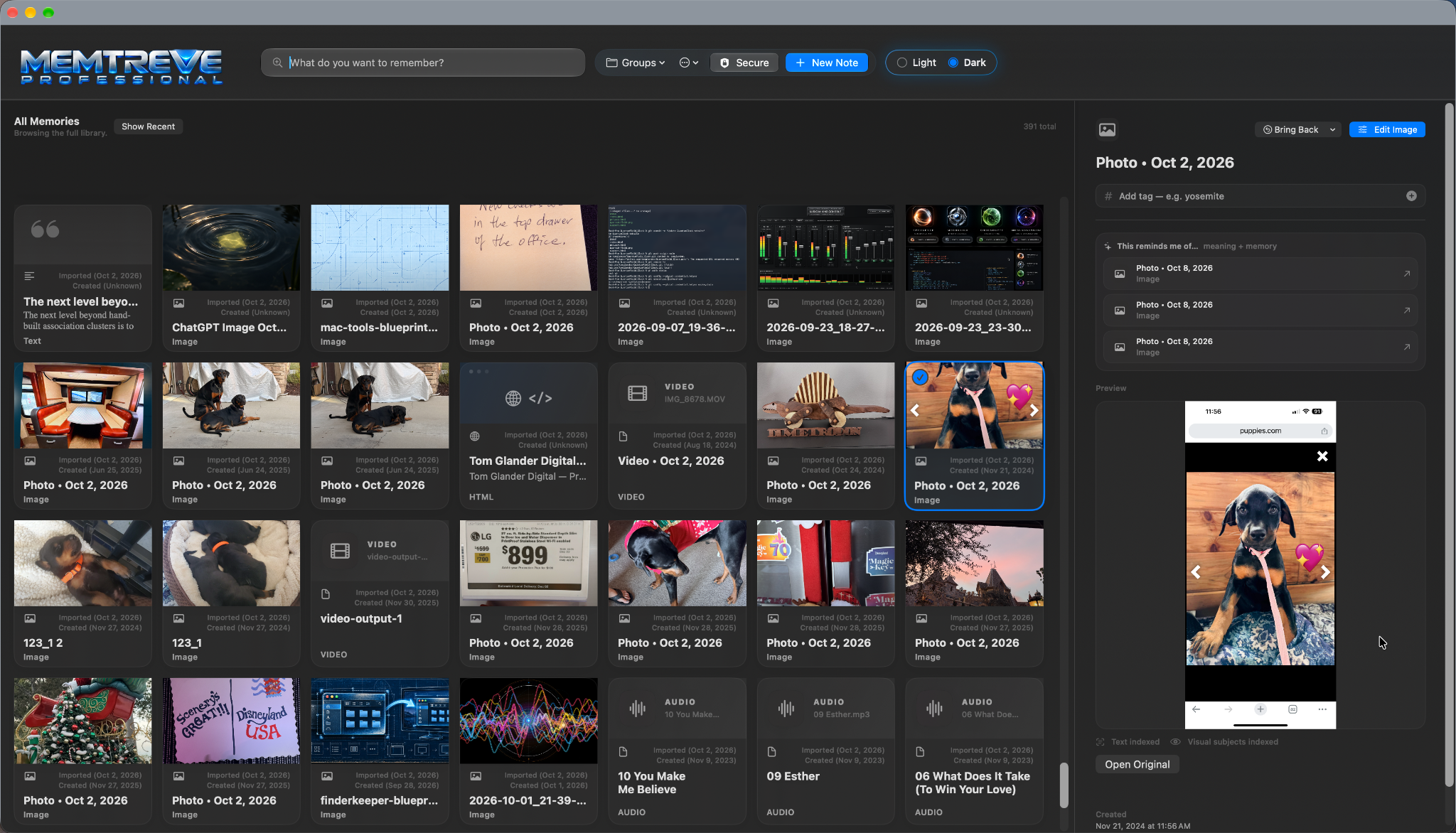The height and width of the screenshot is (833, 1456).
Task: Click the Secure shield button
Action: [x=744, y=63]
